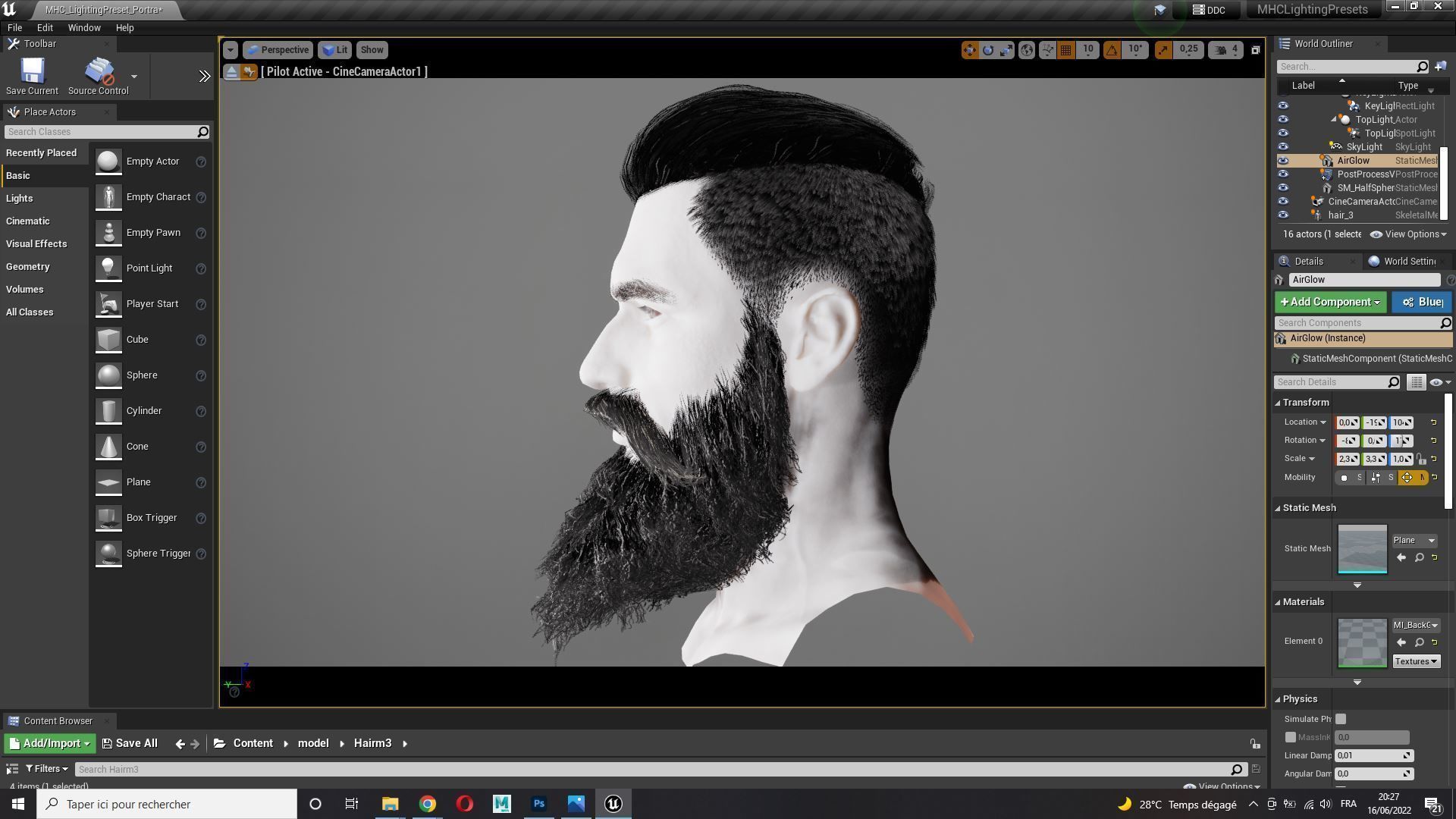This screenshot has width=1456, height=819.
Task: Select the Point Light actor
Action: (150, 268)
